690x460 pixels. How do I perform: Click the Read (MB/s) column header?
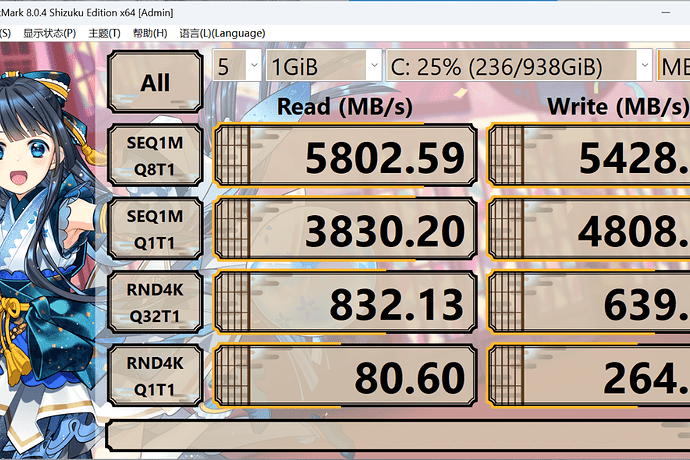[x=345, y=107]
